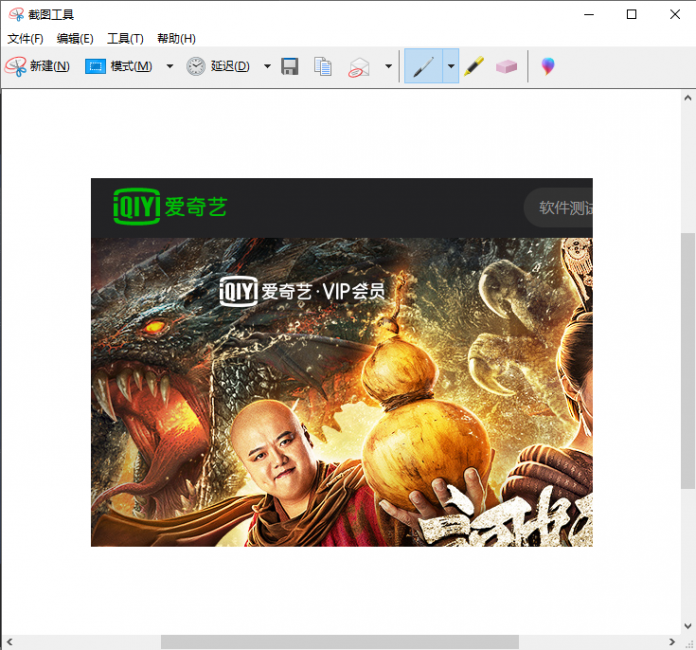This screenshot has width=696, height=650.
Task: Click the horizontal scrollbar thumb
Action: tap(340, 642)
